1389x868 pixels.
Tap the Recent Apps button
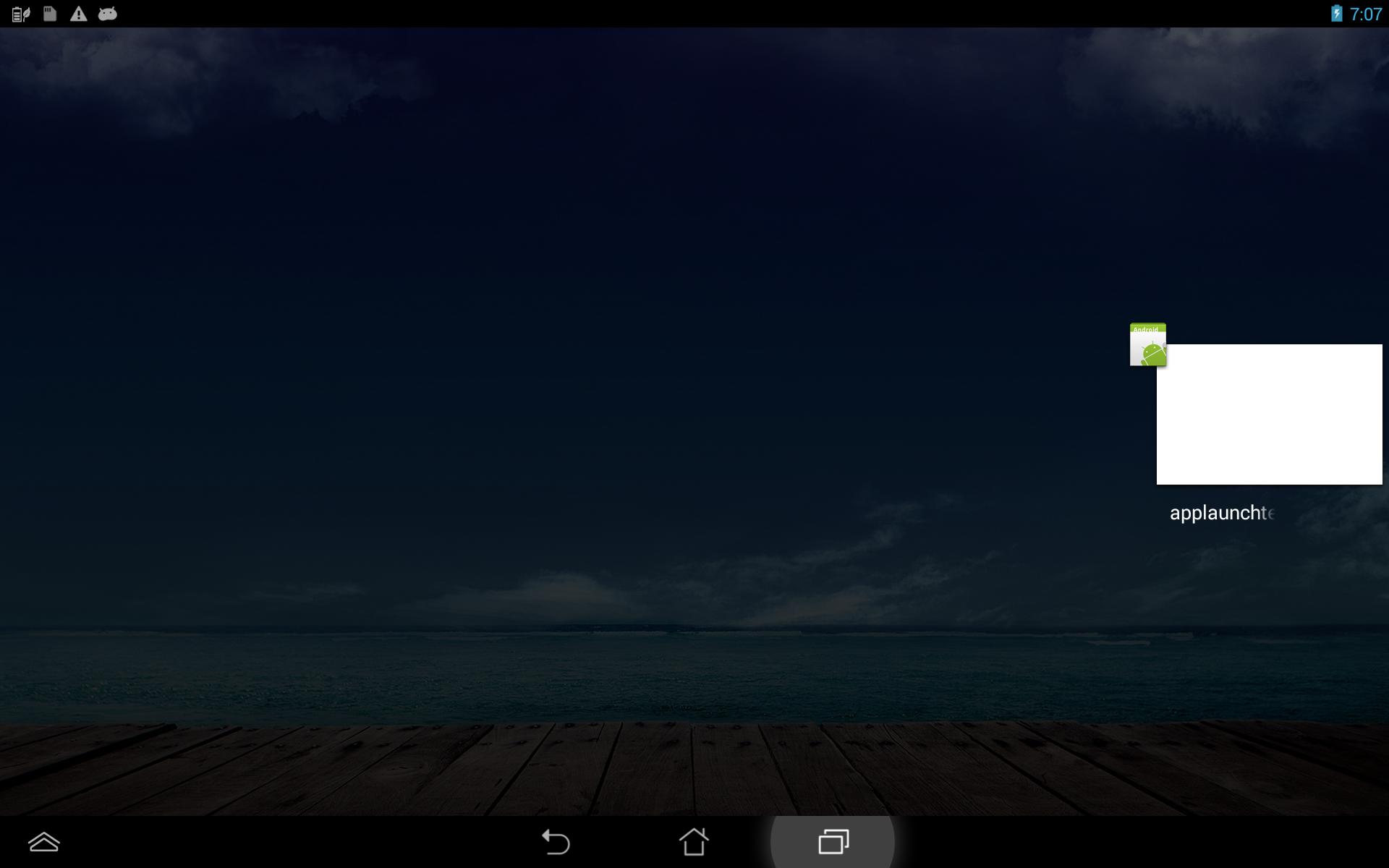click(833, 841)
